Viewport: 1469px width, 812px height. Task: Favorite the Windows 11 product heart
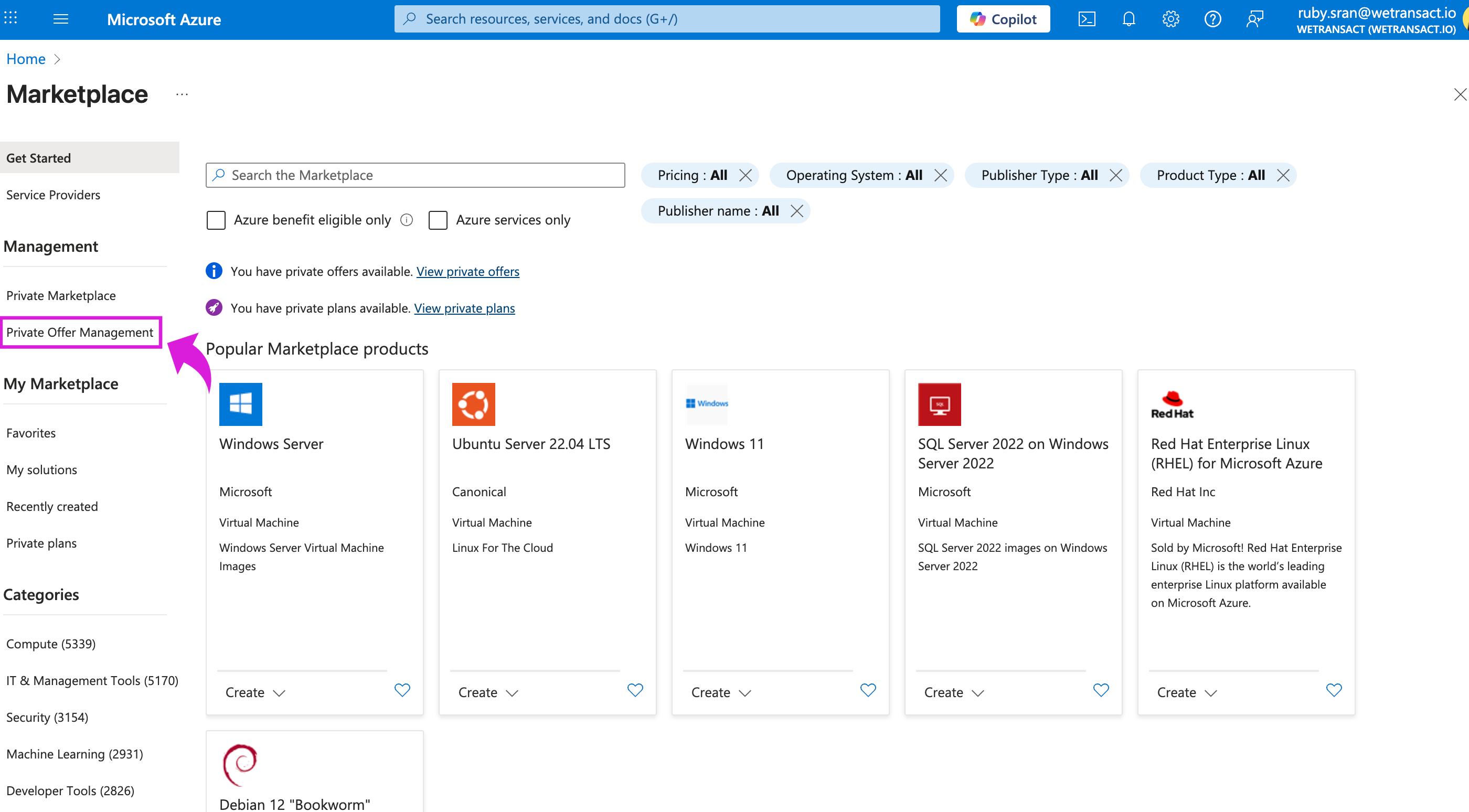point(868,690)
